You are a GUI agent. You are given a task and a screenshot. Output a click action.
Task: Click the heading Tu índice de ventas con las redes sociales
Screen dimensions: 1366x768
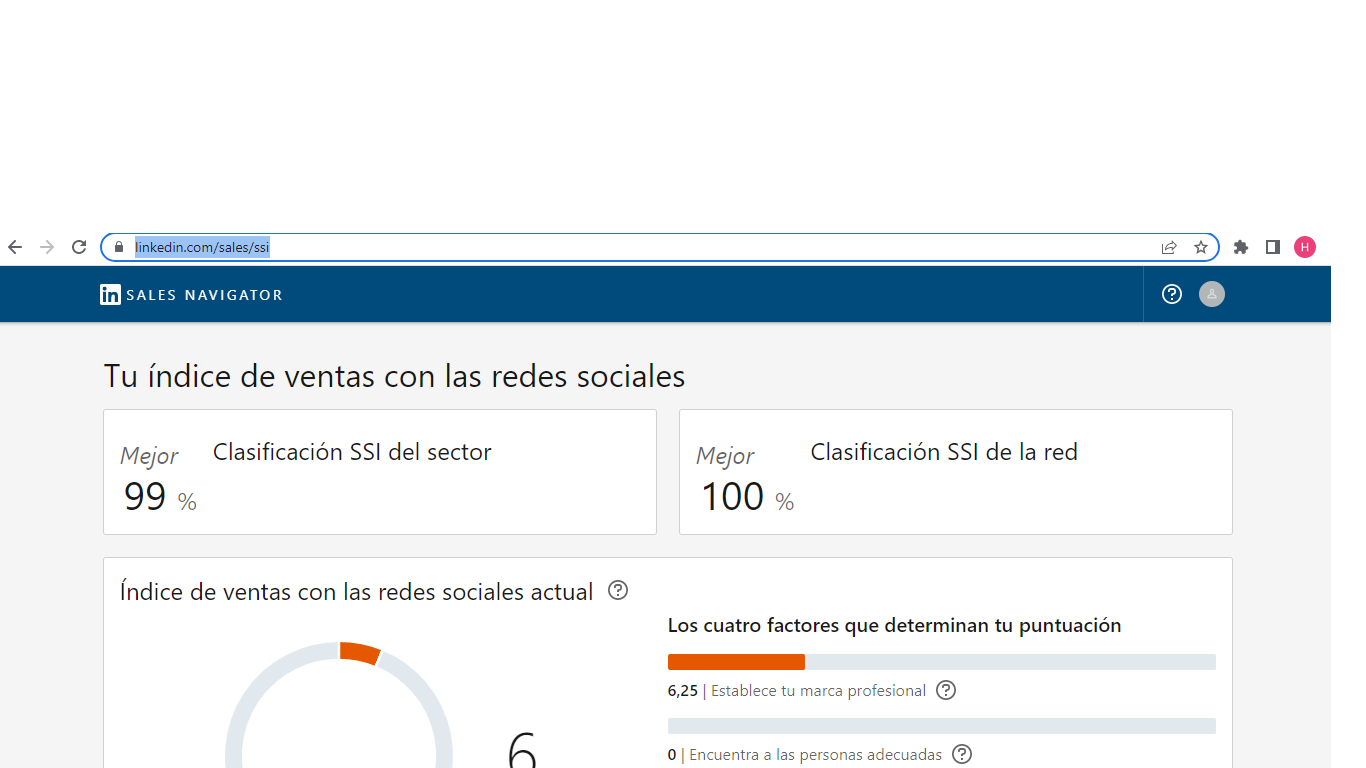[394, 376]
